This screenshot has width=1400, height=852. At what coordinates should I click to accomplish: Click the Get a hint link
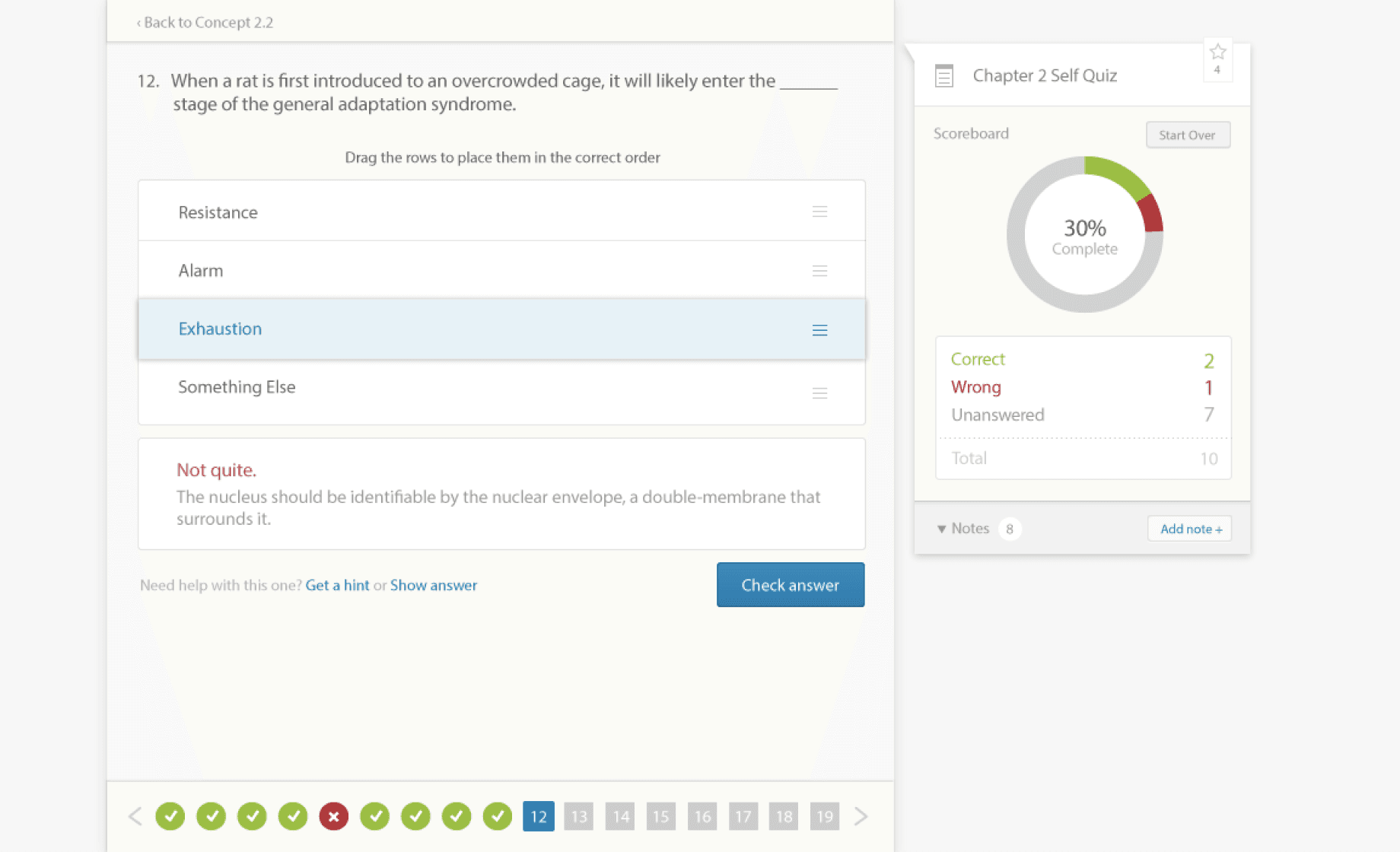337,585
